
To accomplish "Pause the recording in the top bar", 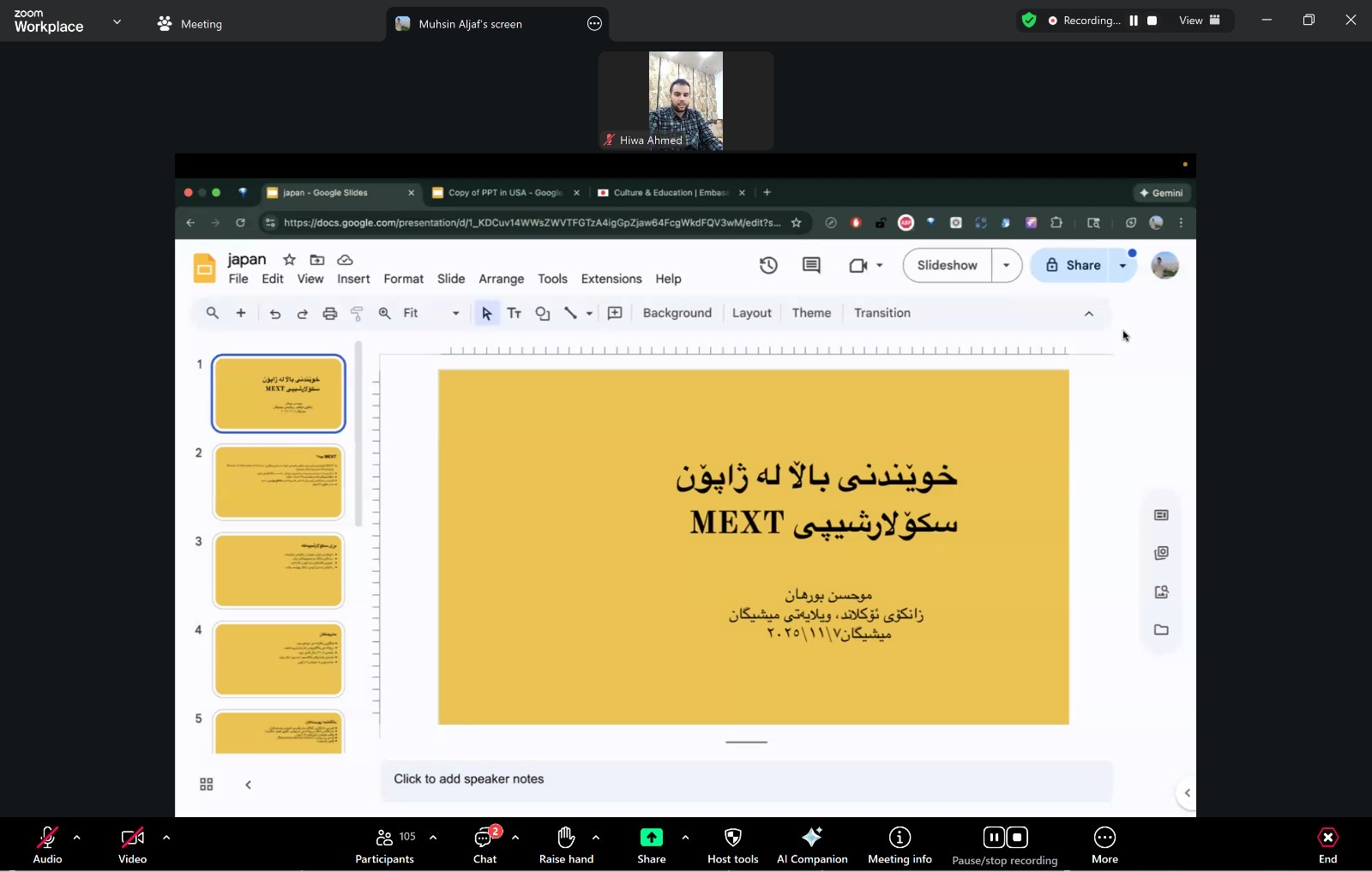I will [1134, 21].
